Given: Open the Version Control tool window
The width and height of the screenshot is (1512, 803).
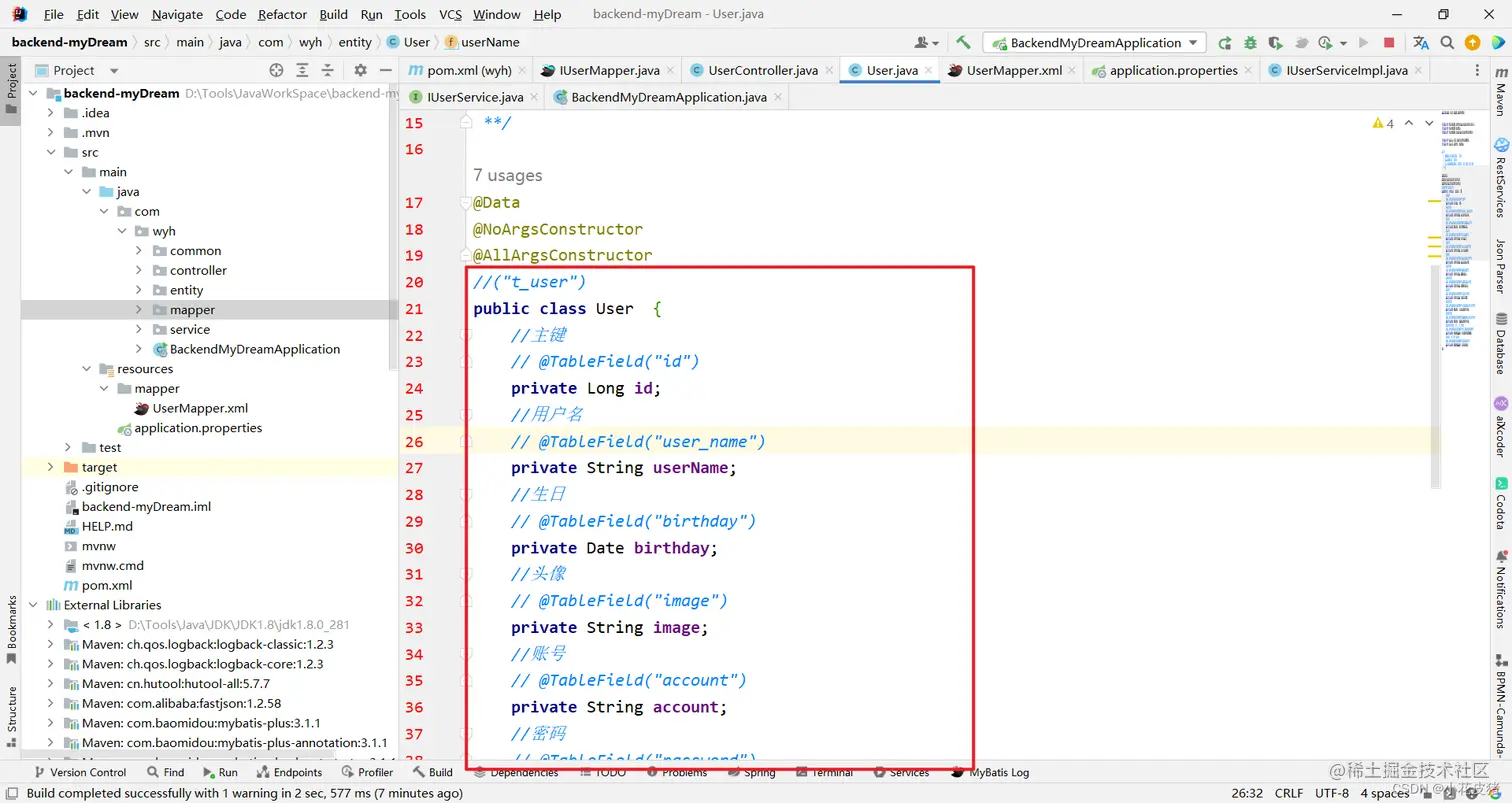Looking at the screenshot, I should pos(80,772).
